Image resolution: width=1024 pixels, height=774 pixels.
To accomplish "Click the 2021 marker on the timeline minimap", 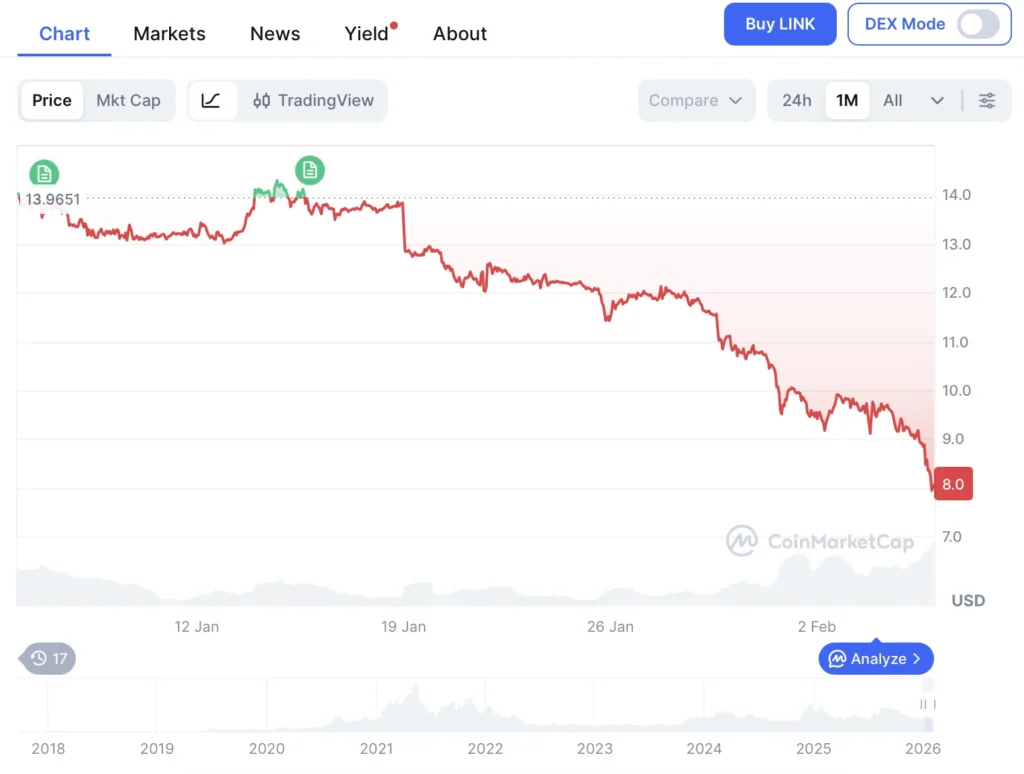I will pyautogui.click(x=376, y=748).
